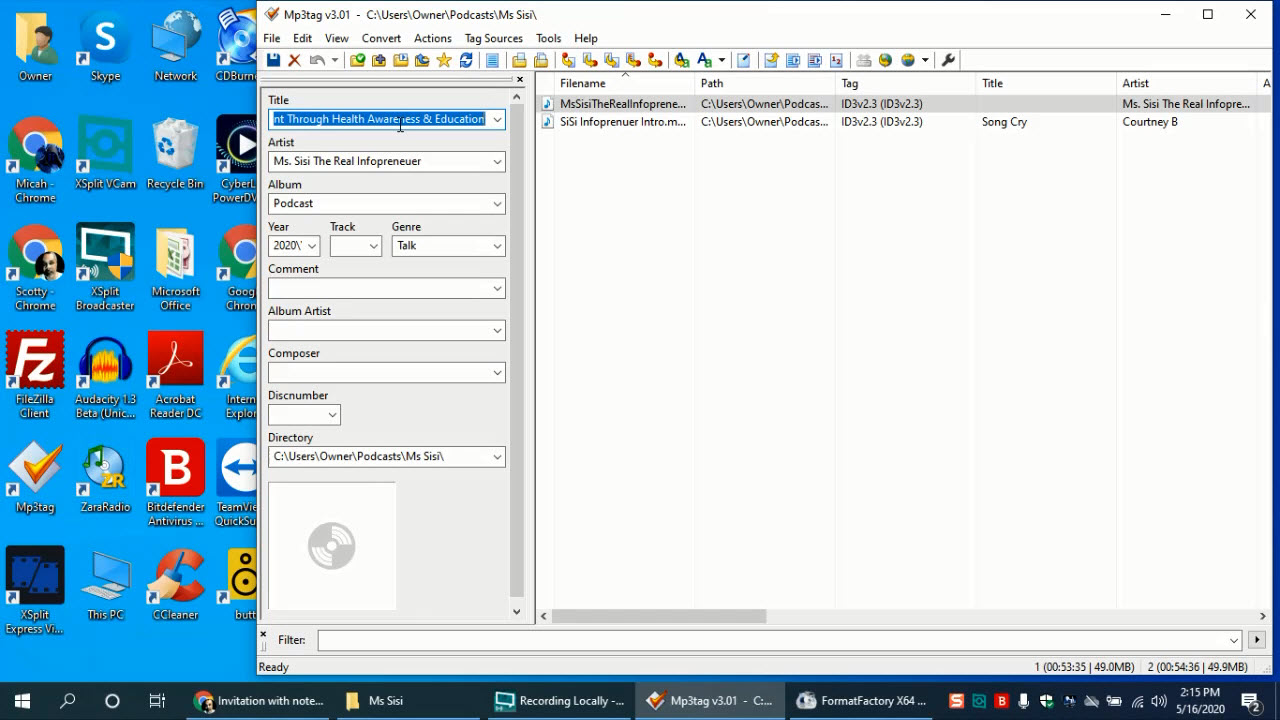Expand the Discnumber dropdown
1280x720 pixels.
[332, 415]
